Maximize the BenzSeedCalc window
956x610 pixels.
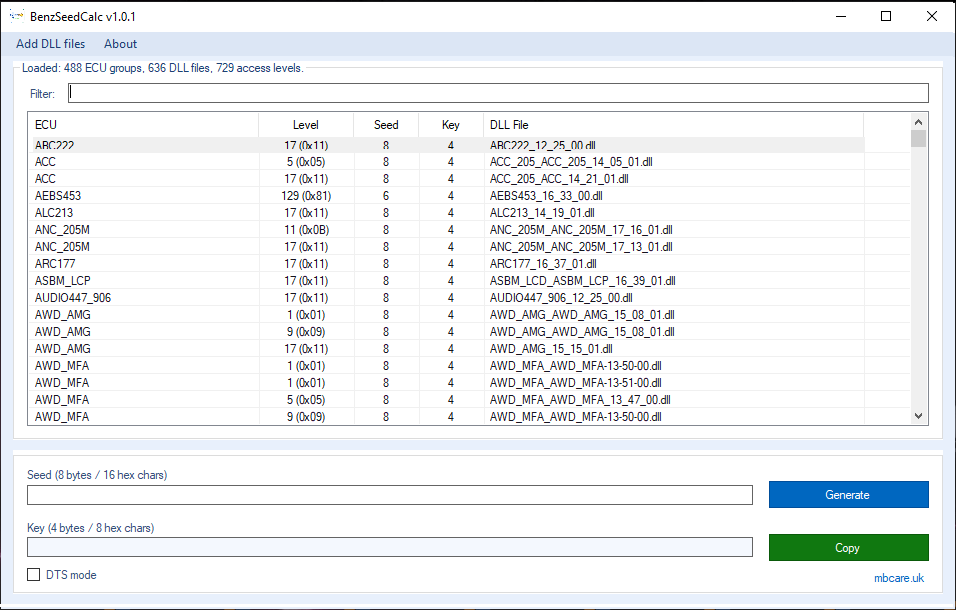pyautogui.click(x=886, y=16)
